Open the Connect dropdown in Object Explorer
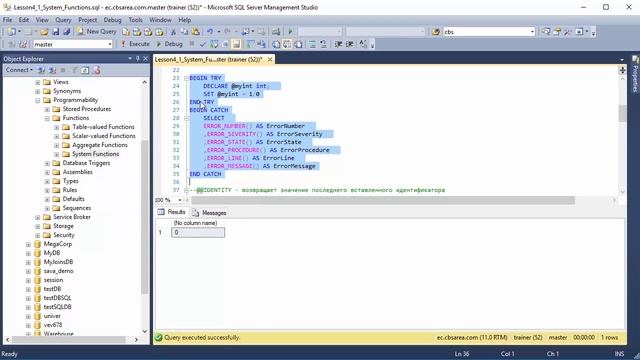 tap(19, 70)
